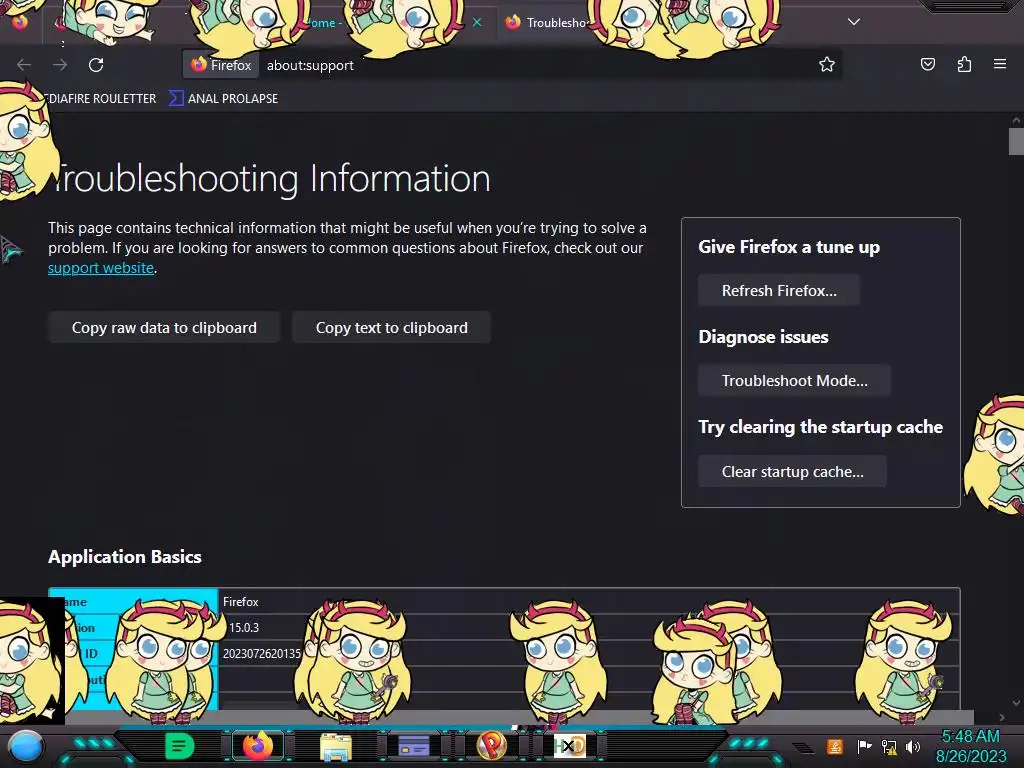Image resolution: width=1024 pixels, height=768 pixels.
Task: Click the network tray icon
Action: pyautogui.click(x=889, y=746)
